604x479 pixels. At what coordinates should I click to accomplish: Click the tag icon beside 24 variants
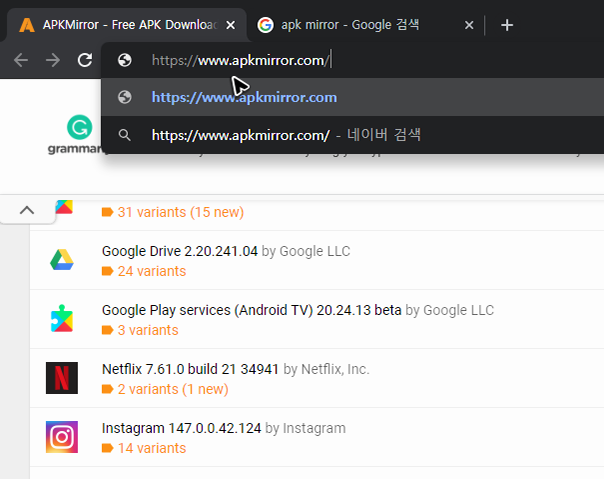click(107, 271)
